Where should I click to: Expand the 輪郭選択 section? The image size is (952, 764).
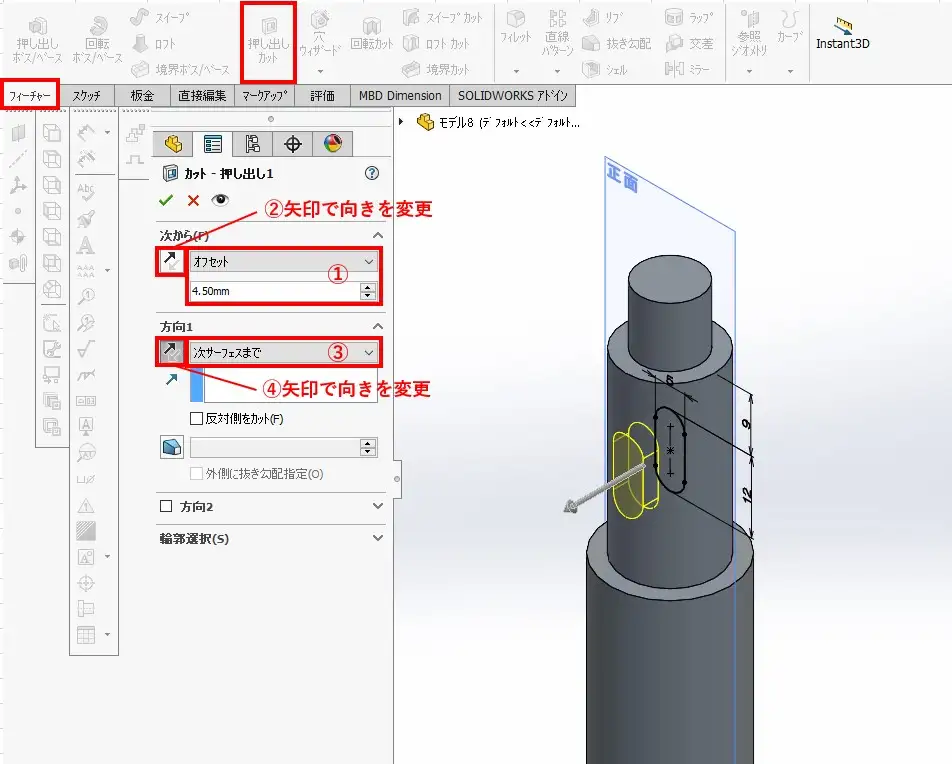(377, 538)
